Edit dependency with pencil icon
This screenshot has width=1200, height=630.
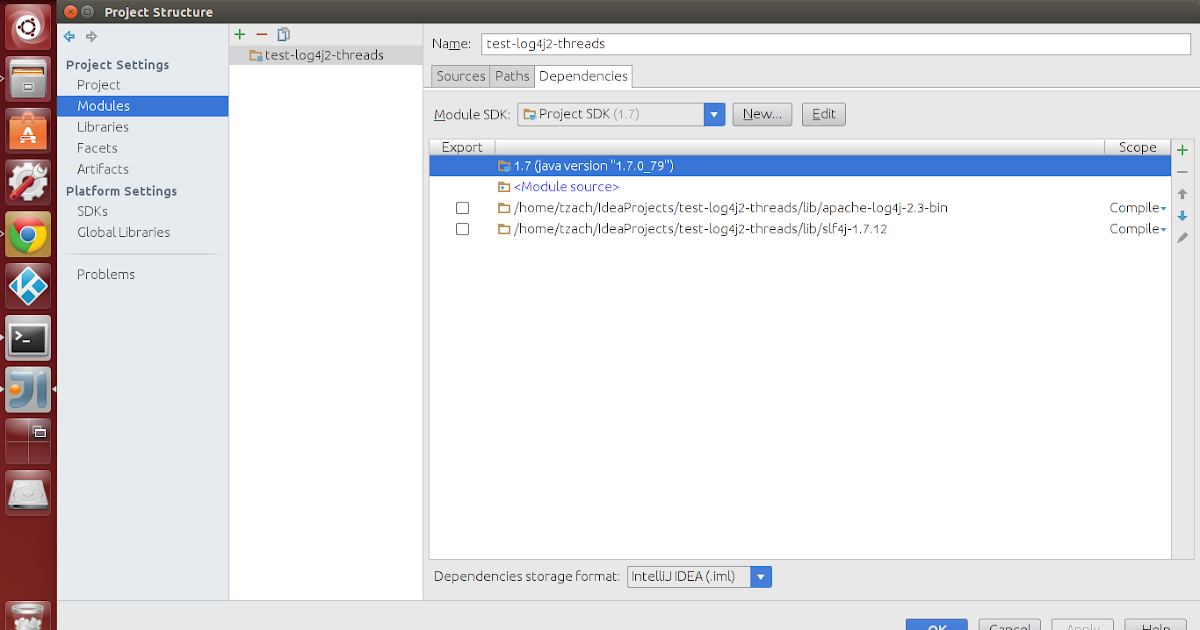(1182, 238)
